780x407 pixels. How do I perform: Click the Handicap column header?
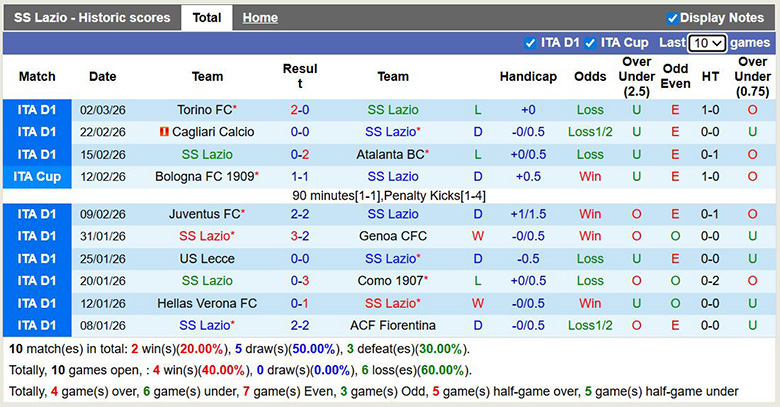coord(528,77)
